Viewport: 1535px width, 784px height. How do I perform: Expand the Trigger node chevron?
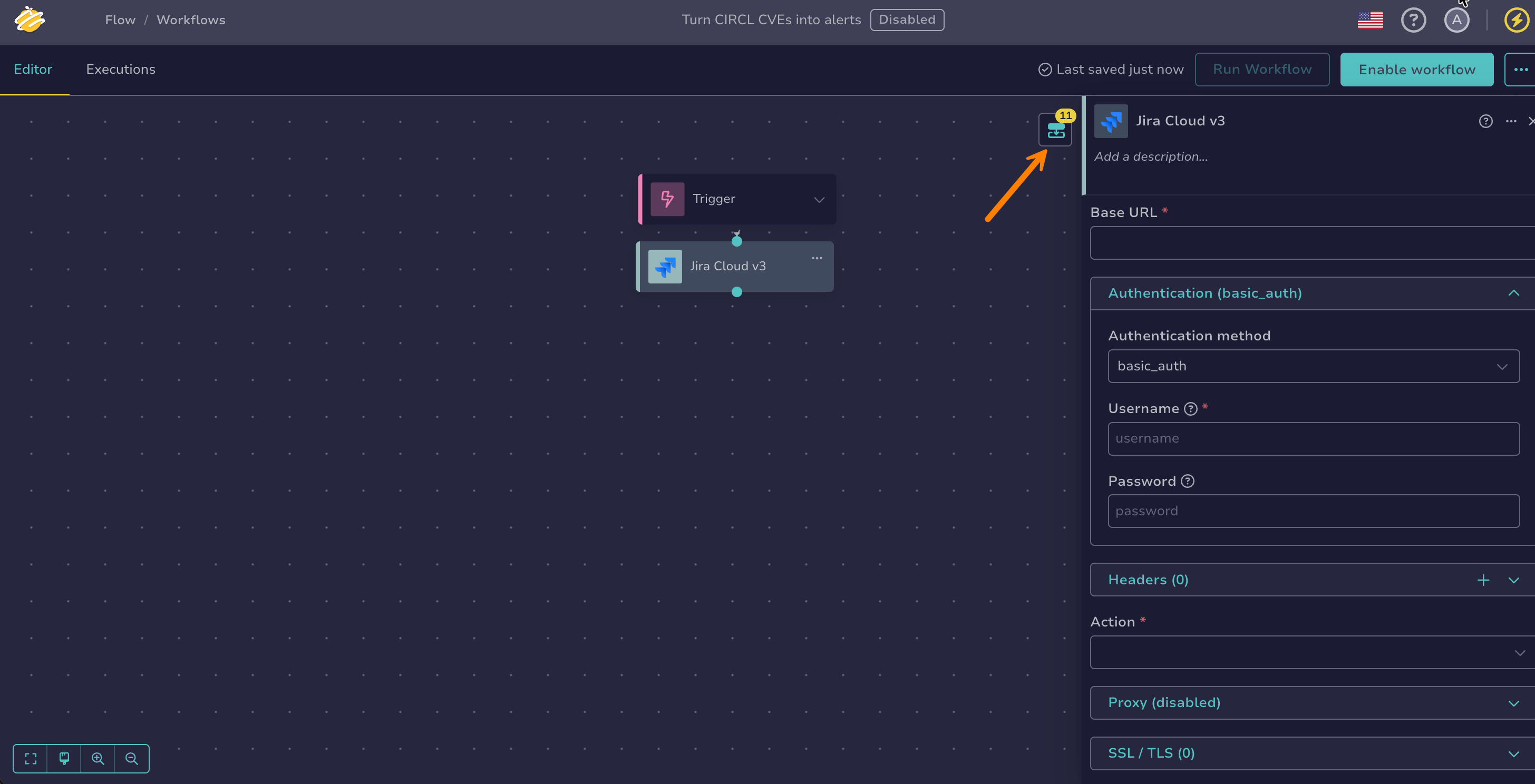[819, 200]
